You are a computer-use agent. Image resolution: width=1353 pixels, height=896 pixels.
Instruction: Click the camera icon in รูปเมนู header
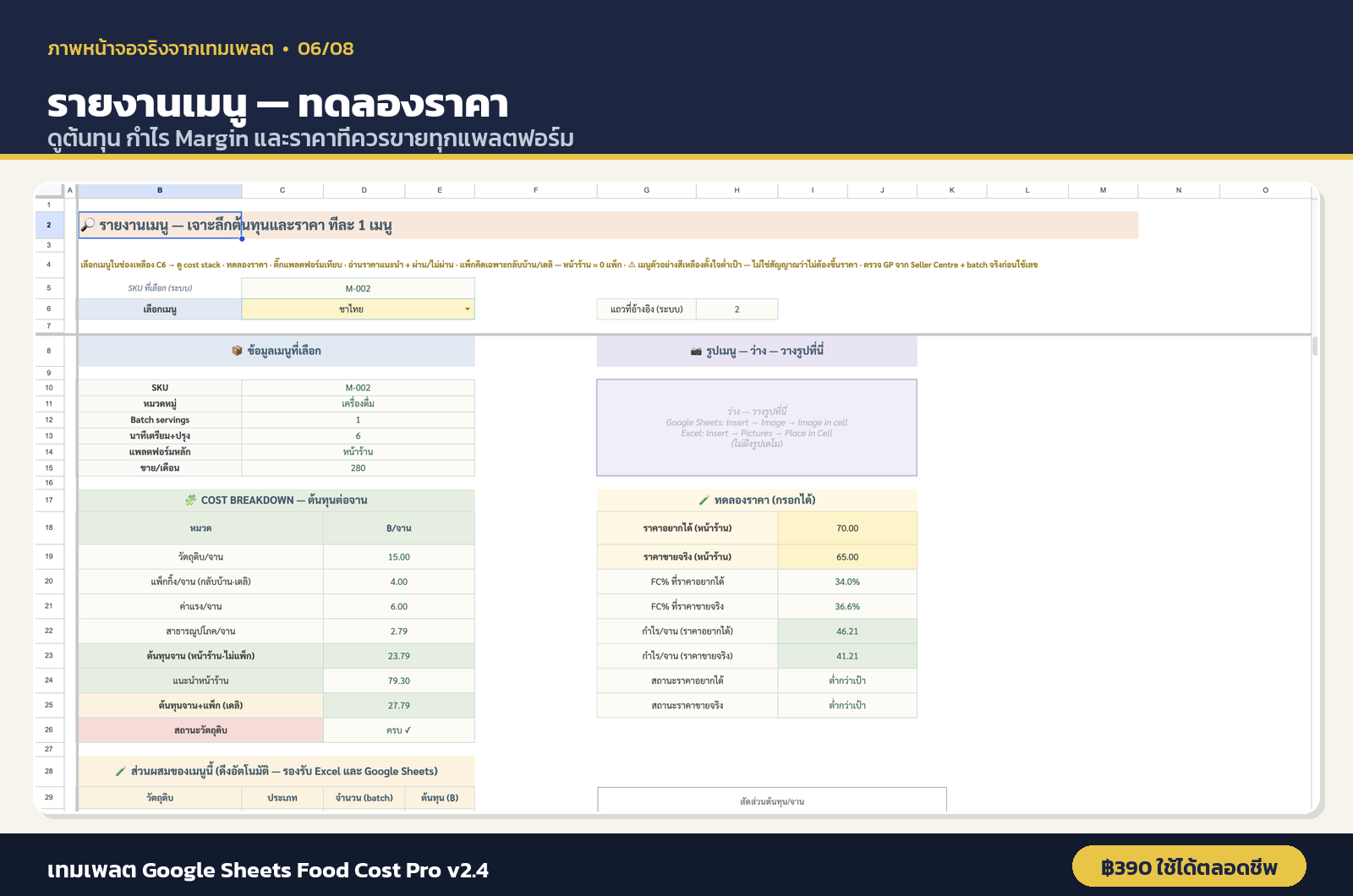[696, 351]
